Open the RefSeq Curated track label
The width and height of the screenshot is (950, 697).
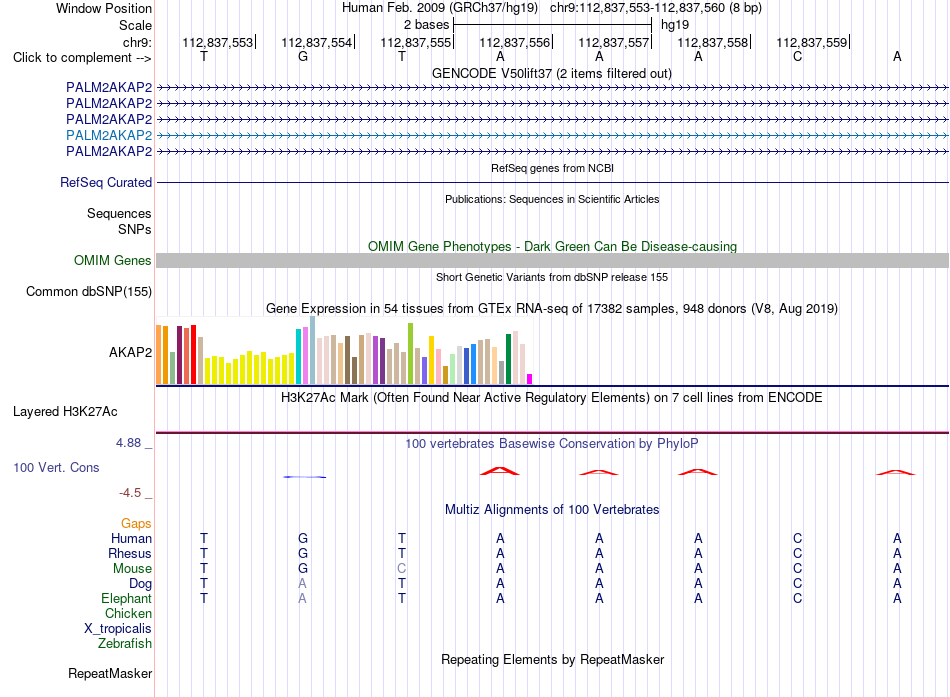[106, 182]
